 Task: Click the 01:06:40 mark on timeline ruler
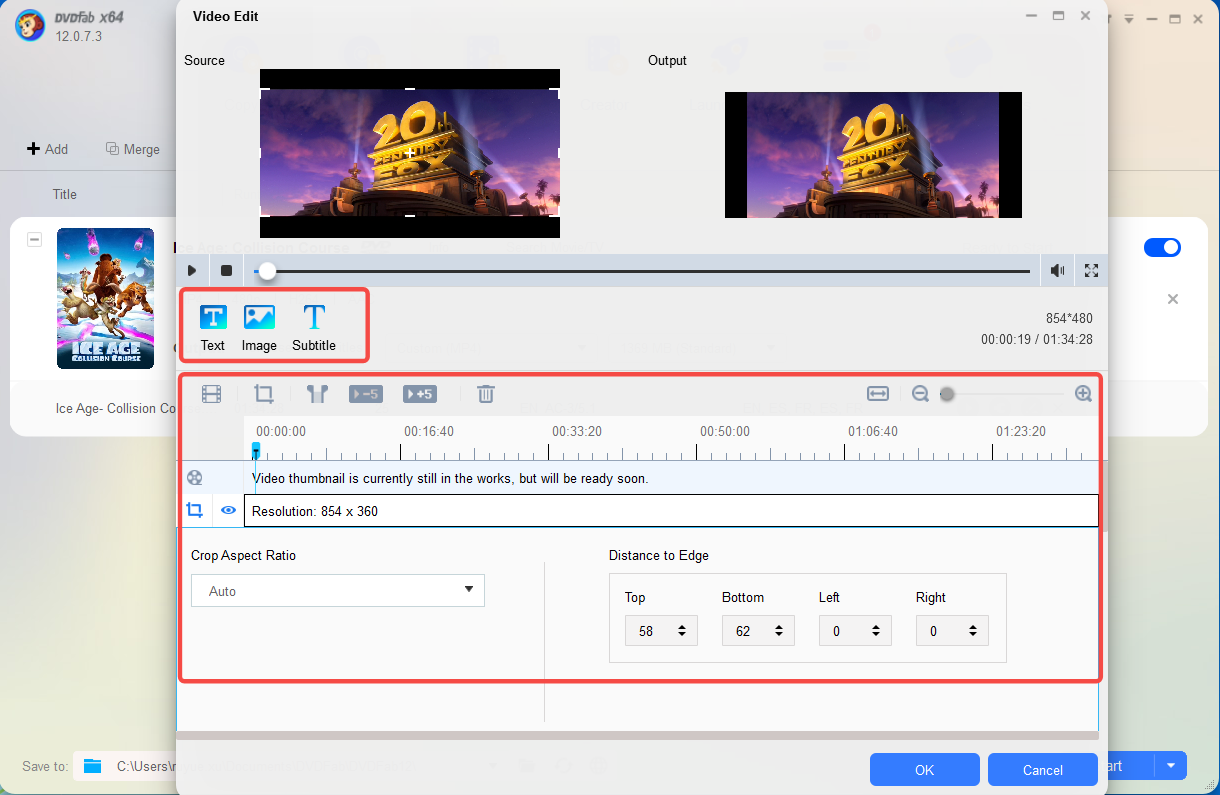point(873,431)
